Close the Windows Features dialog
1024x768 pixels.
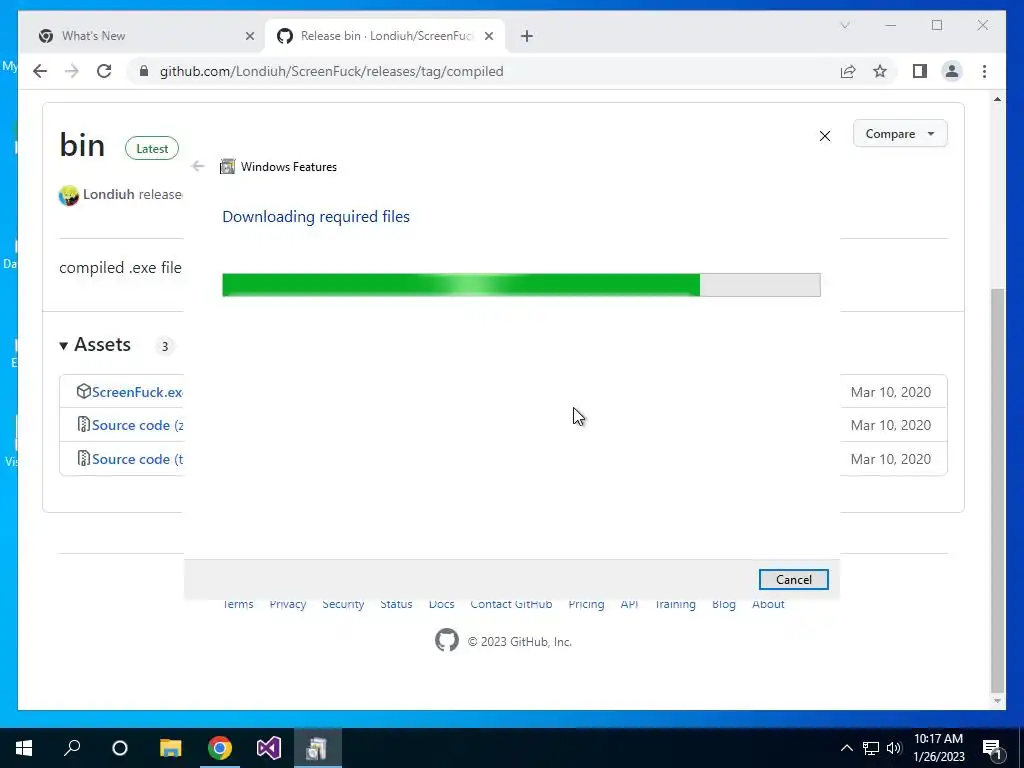click(825, 136)
